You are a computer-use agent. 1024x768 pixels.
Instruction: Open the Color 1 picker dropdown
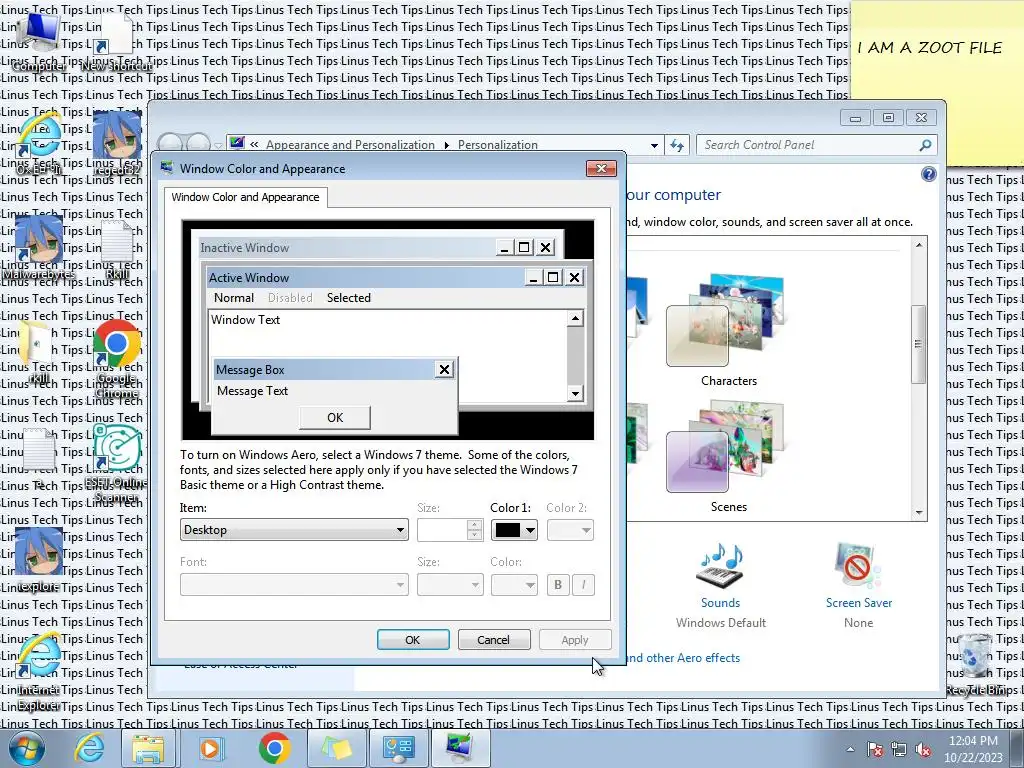[514, 530]
